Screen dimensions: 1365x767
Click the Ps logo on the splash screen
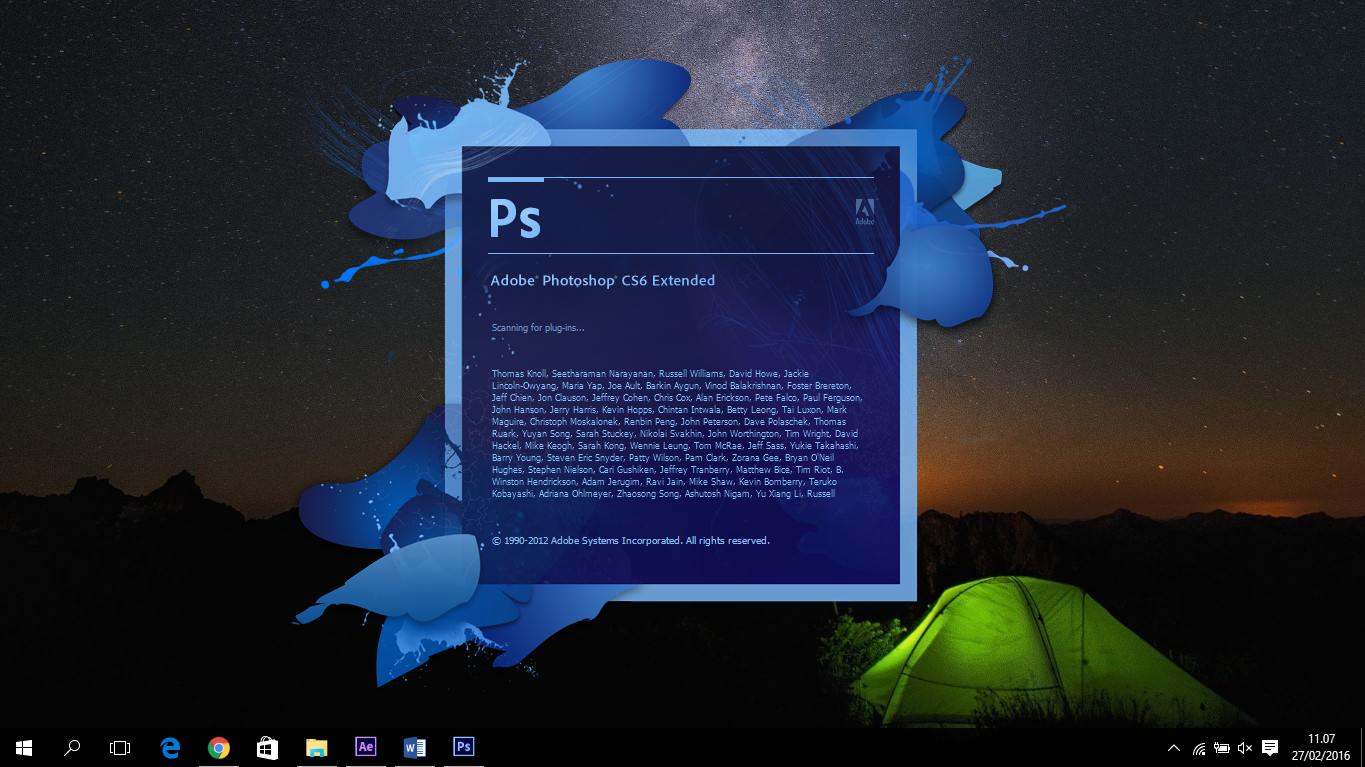point(515,219)
